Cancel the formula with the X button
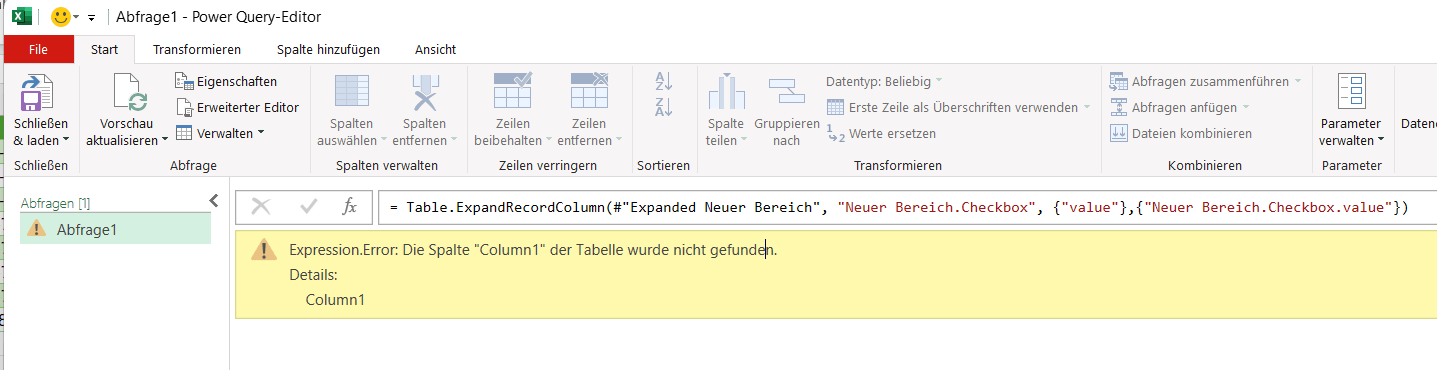The image size is (1437, 370). pos(261,206)
